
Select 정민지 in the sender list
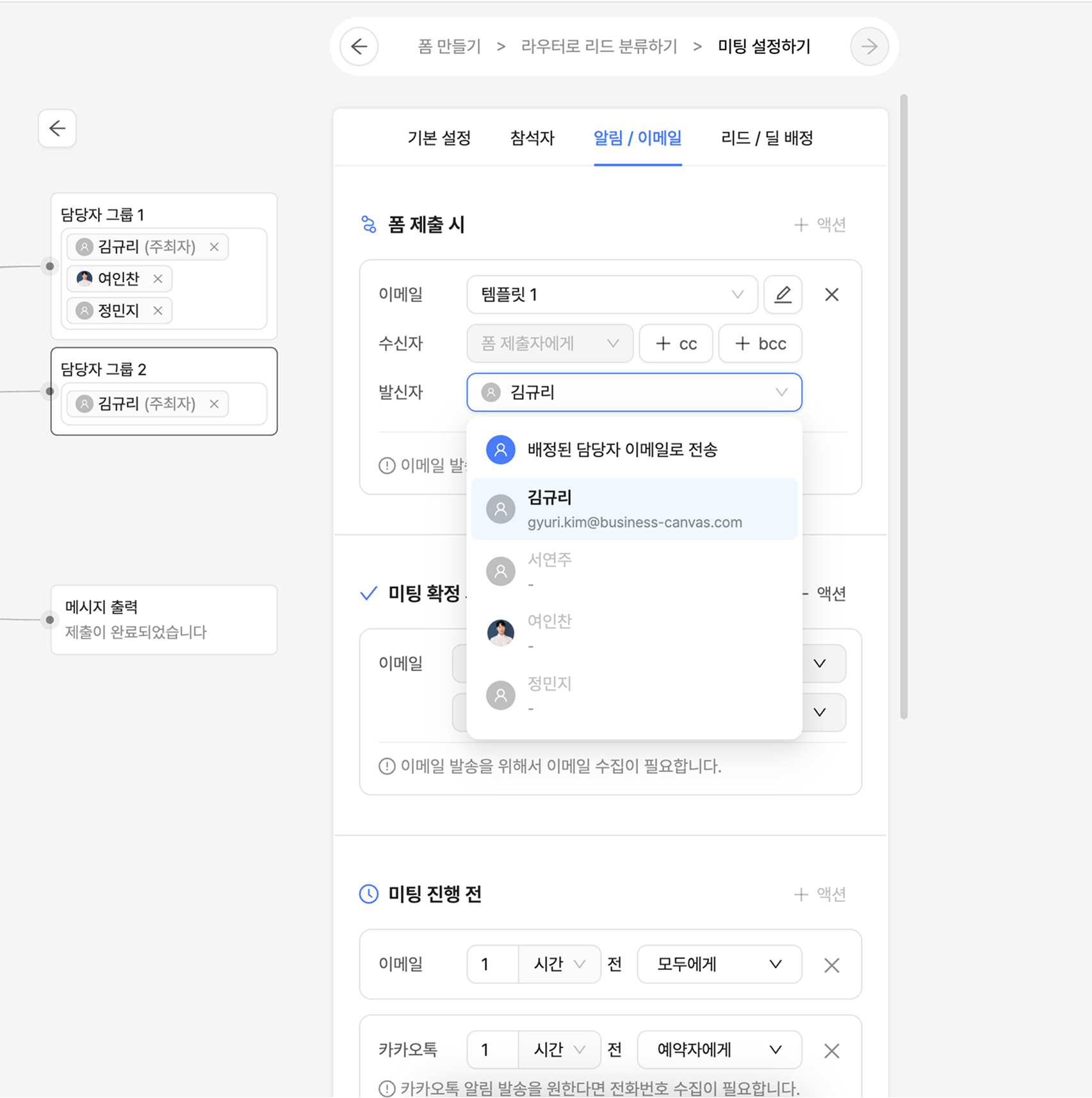pos(634,695)
